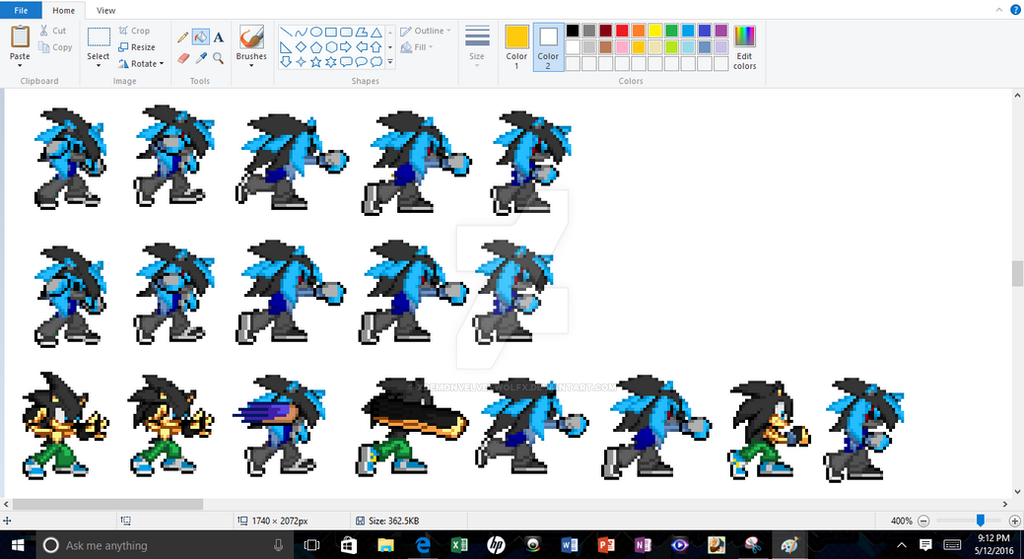Open the Edit colors dialog
1024x559 pixels.
click(744, 48)
